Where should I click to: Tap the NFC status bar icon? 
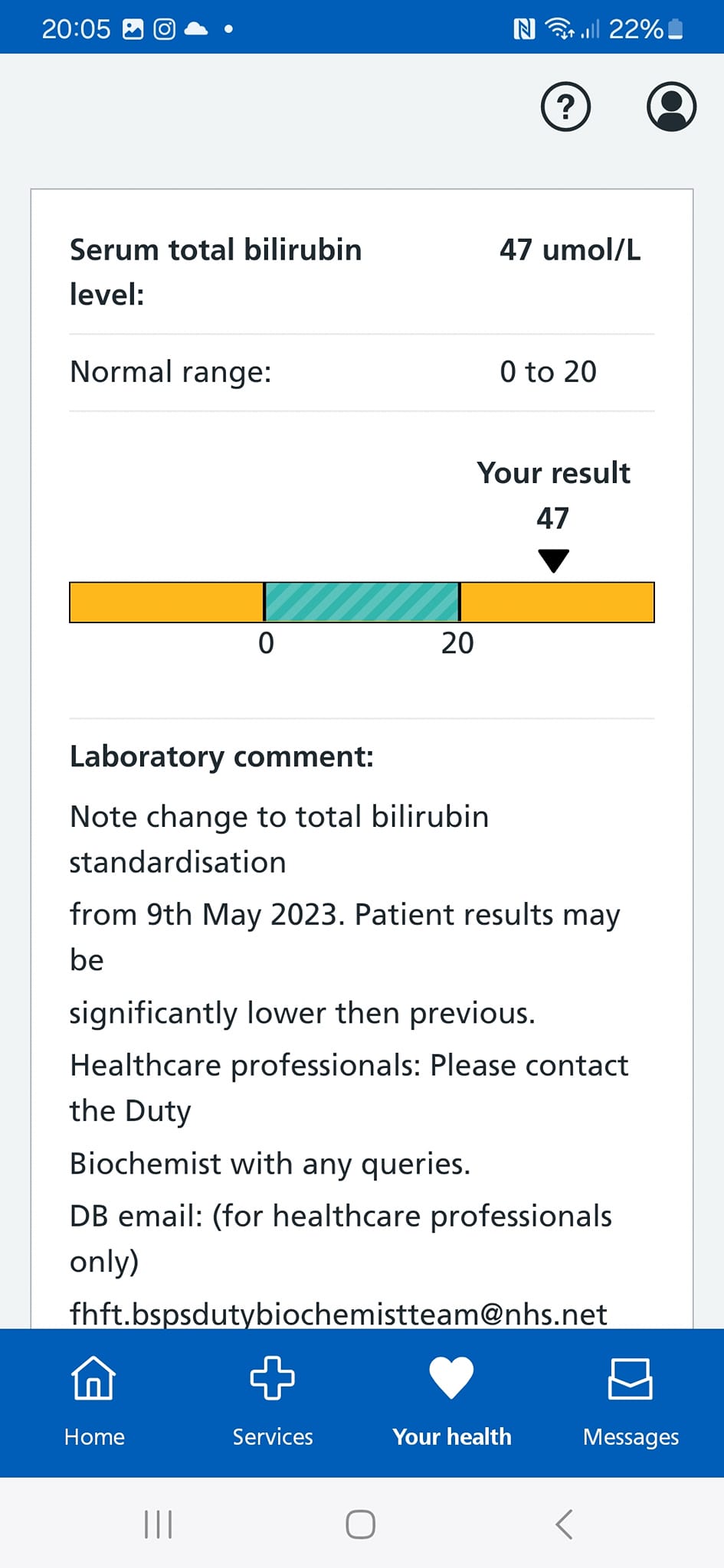coord(524,29)
